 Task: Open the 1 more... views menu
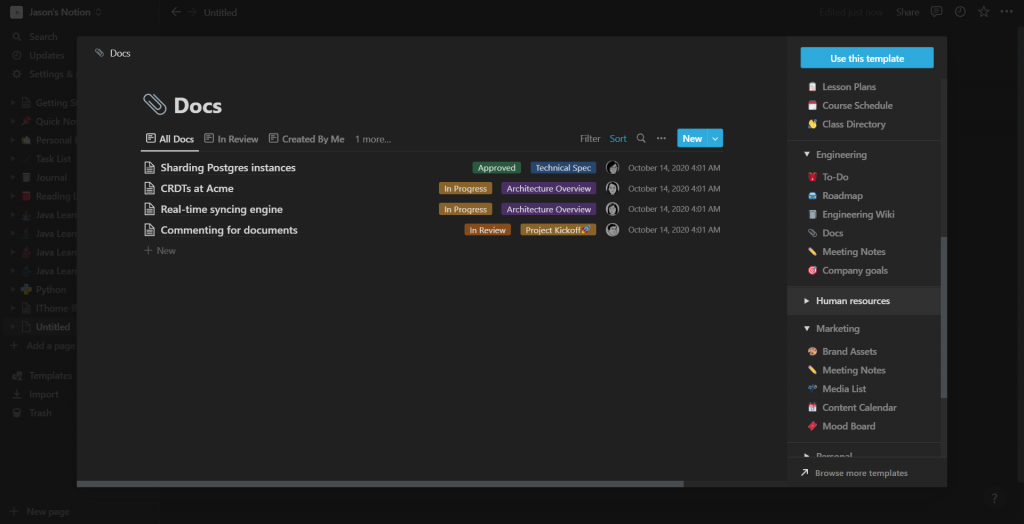[x=373, y=139]
